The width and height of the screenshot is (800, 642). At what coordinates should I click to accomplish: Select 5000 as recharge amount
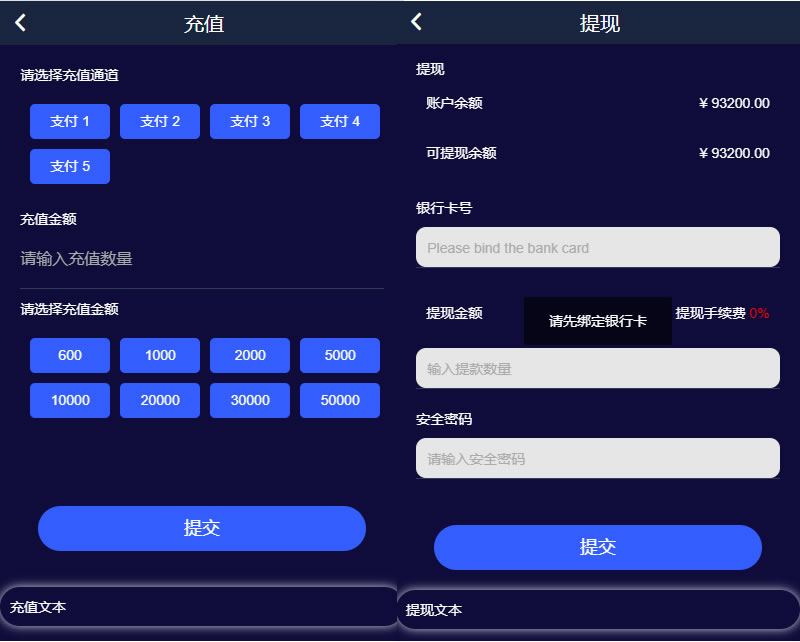click(x=340, y=355)
